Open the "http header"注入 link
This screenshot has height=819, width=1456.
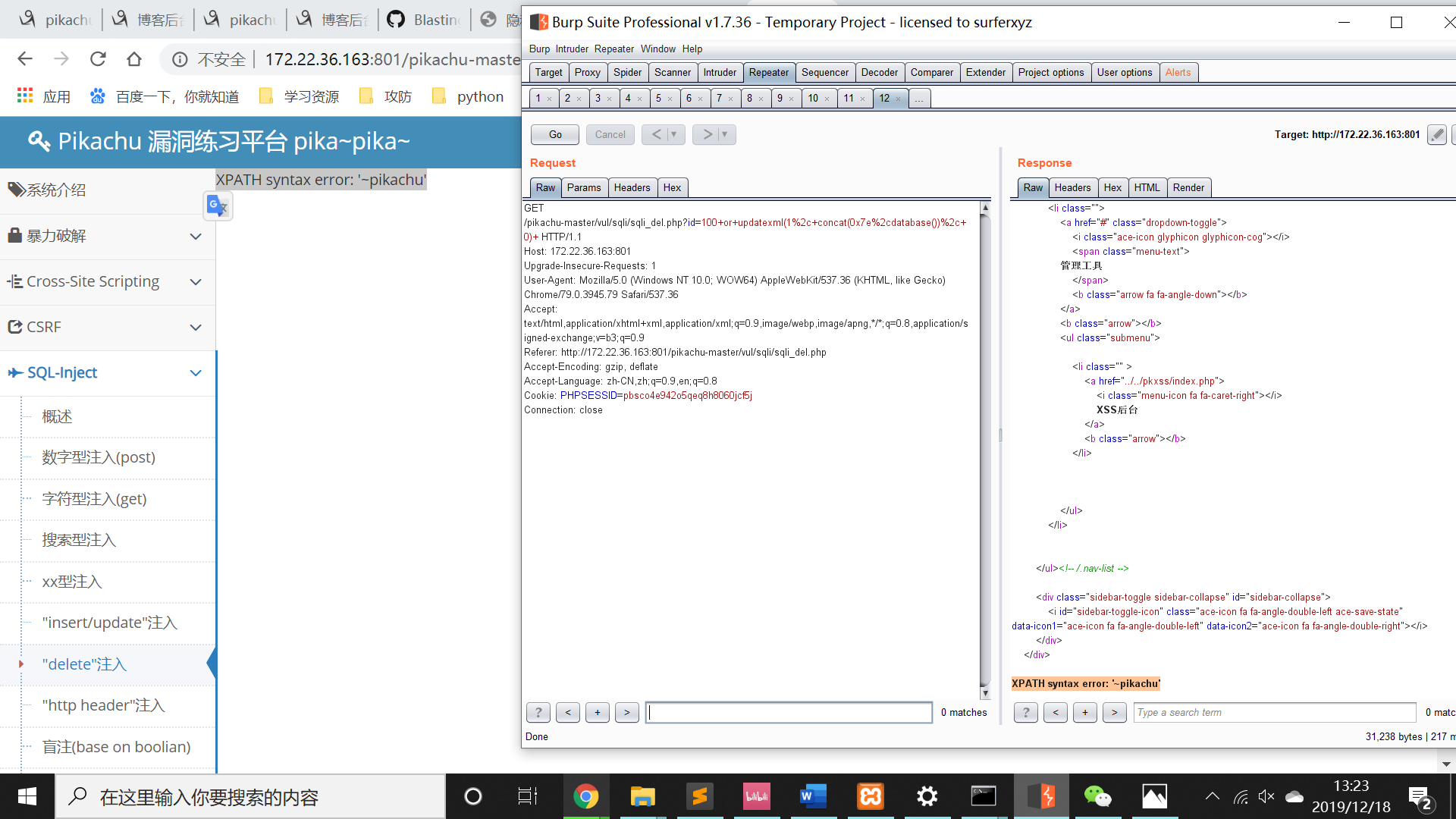coord(103,705)
